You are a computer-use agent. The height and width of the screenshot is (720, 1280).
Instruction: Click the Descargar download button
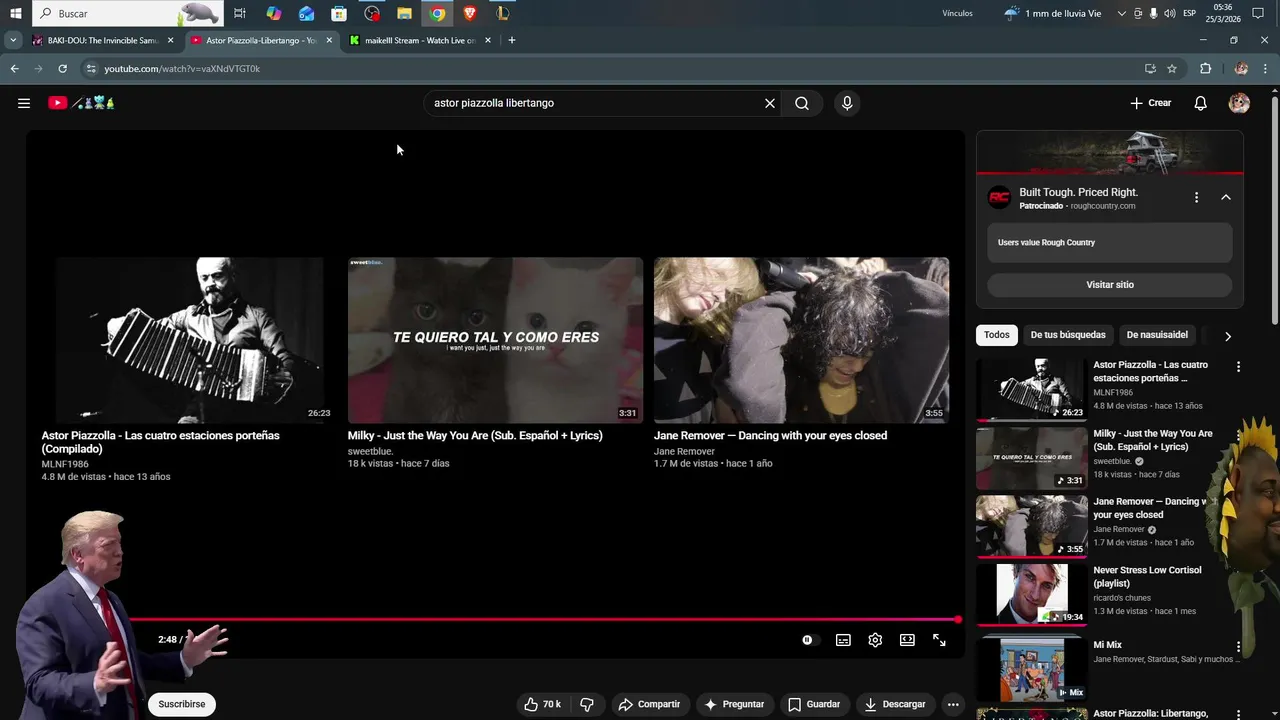(x=895, y=704)
